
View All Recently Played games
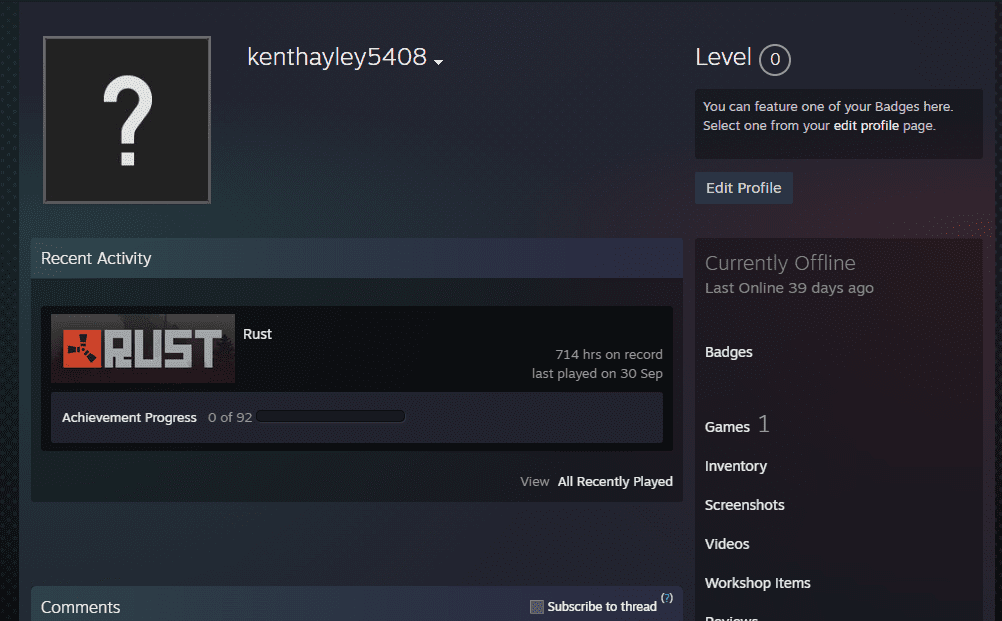[x=615, y=481]
